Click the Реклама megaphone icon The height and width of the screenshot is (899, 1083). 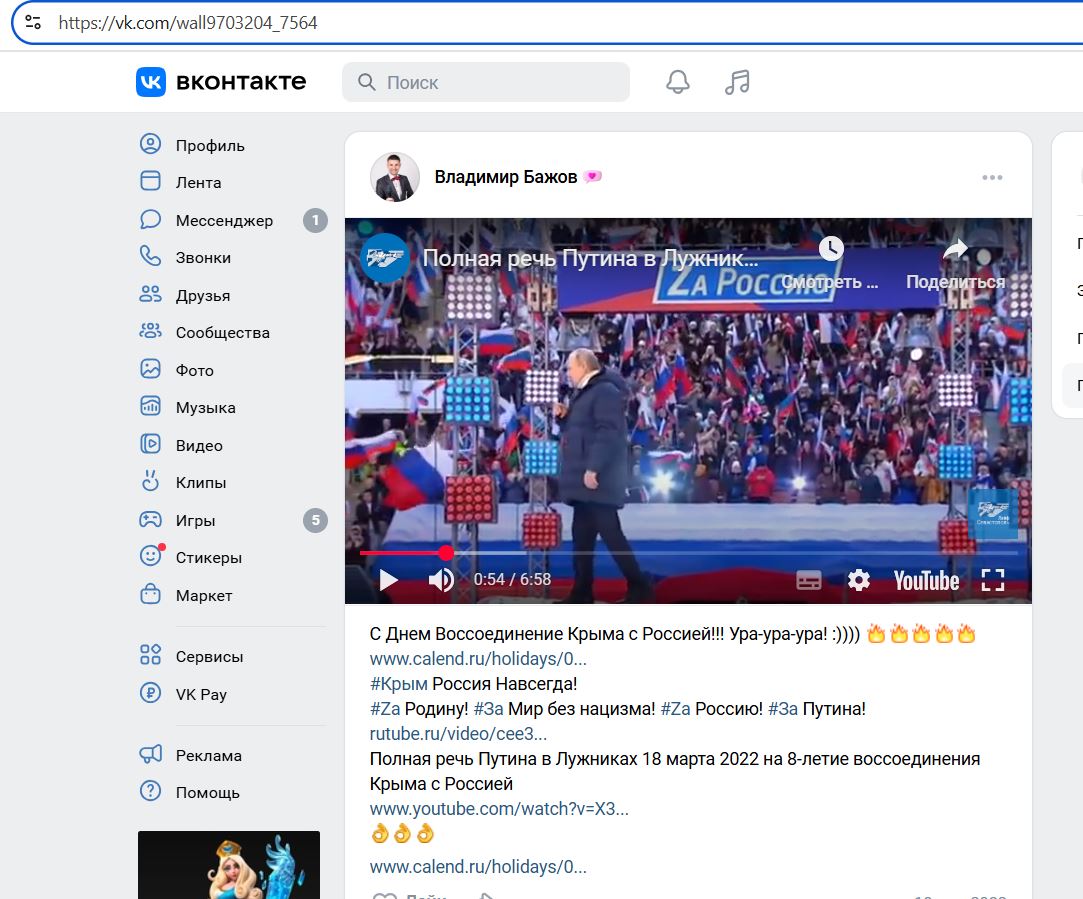[x=151, y=755]
